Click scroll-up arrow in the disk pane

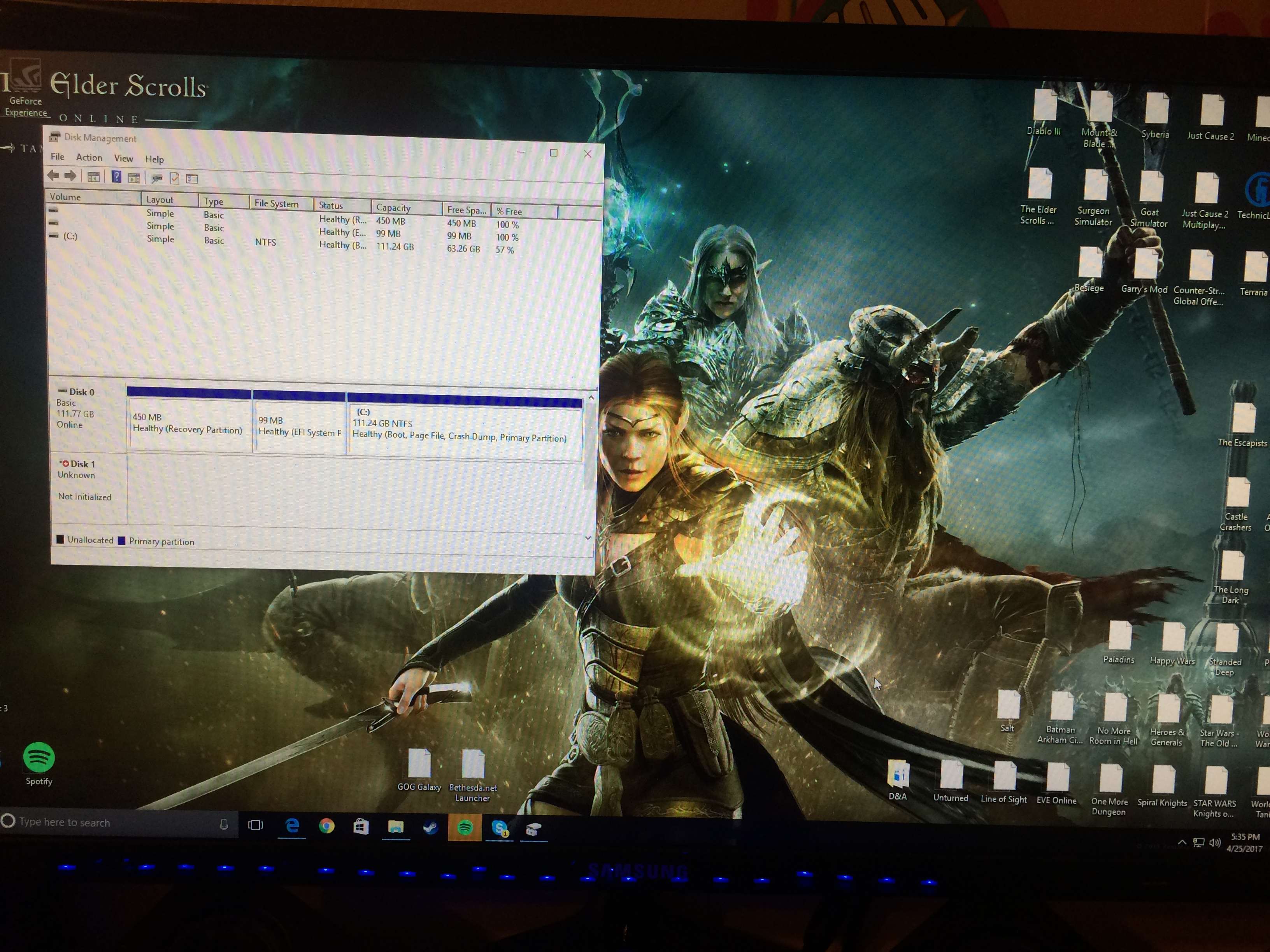591,397
